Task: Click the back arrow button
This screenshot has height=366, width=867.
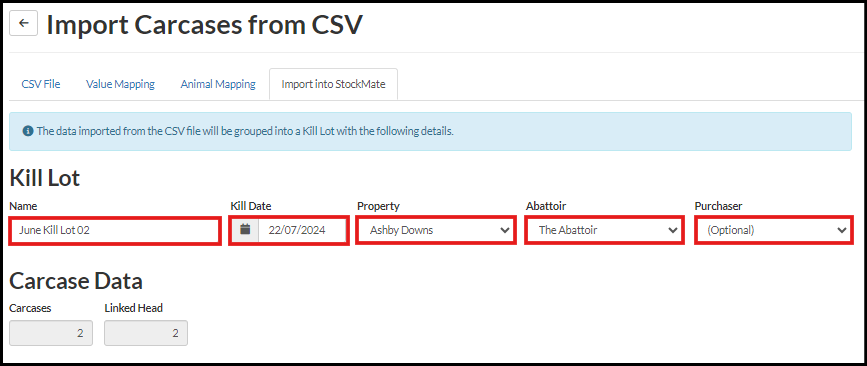Action: click(x=23, y=24)
